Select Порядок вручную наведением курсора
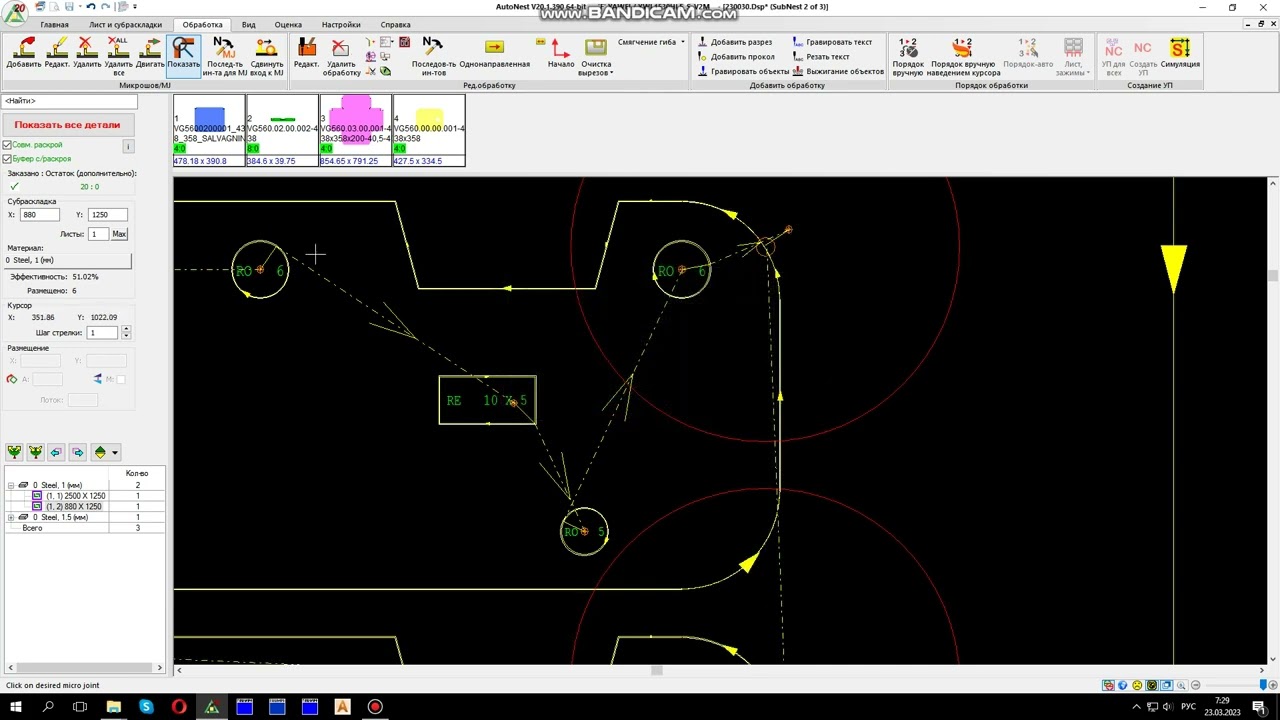 tap(964, 56)
